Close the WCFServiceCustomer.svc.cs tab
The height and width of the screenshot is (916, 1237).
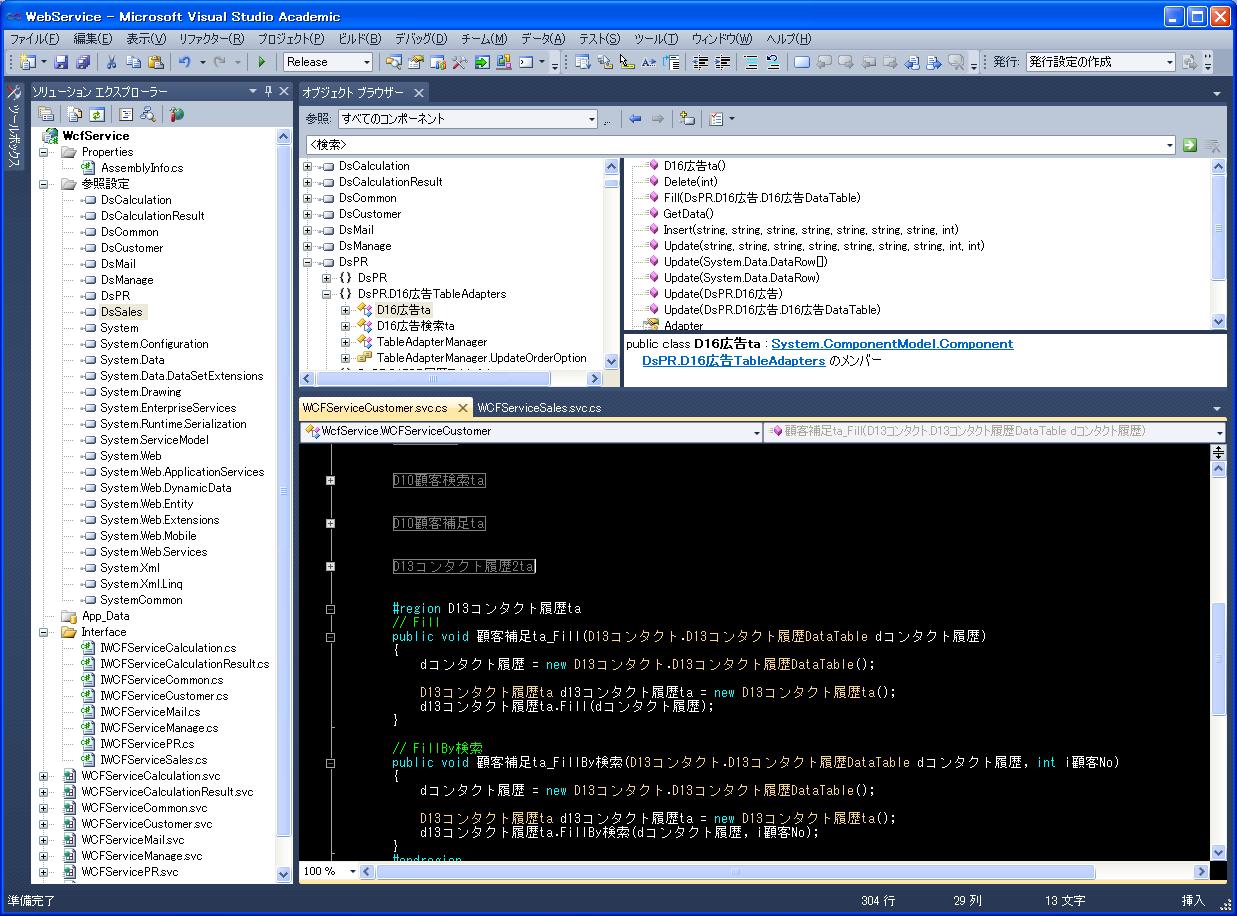coord(463,408)
